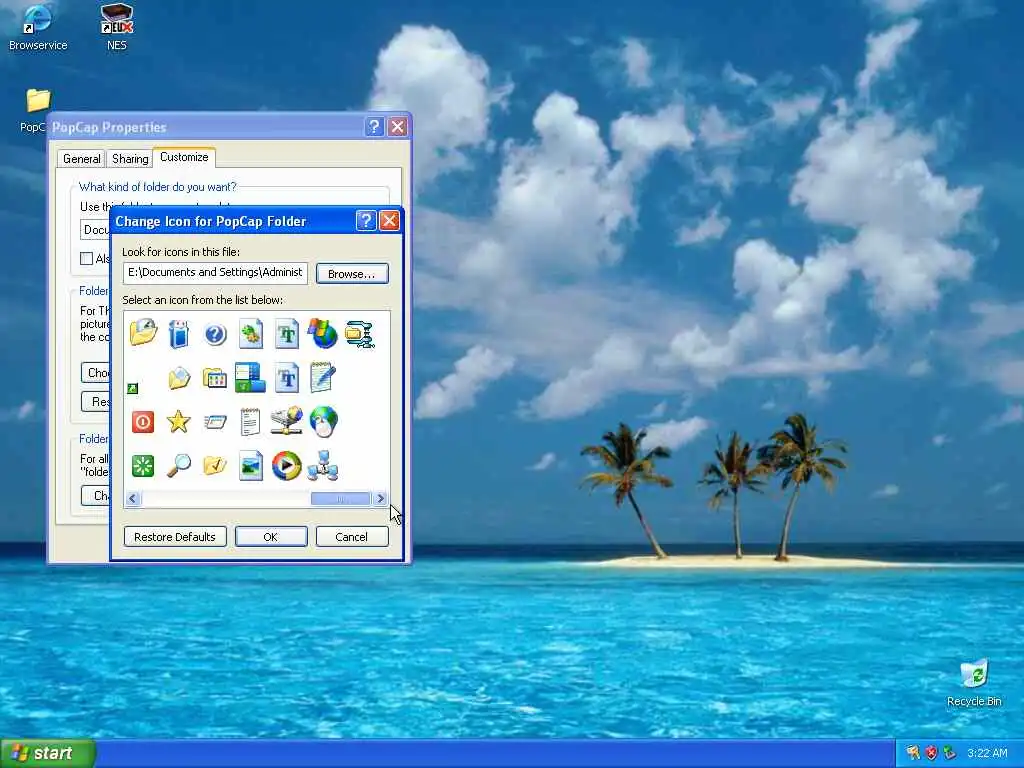Select the notepad with pen icon
The height and width of the screenshot is (768, 1024).
pos(323,377)
